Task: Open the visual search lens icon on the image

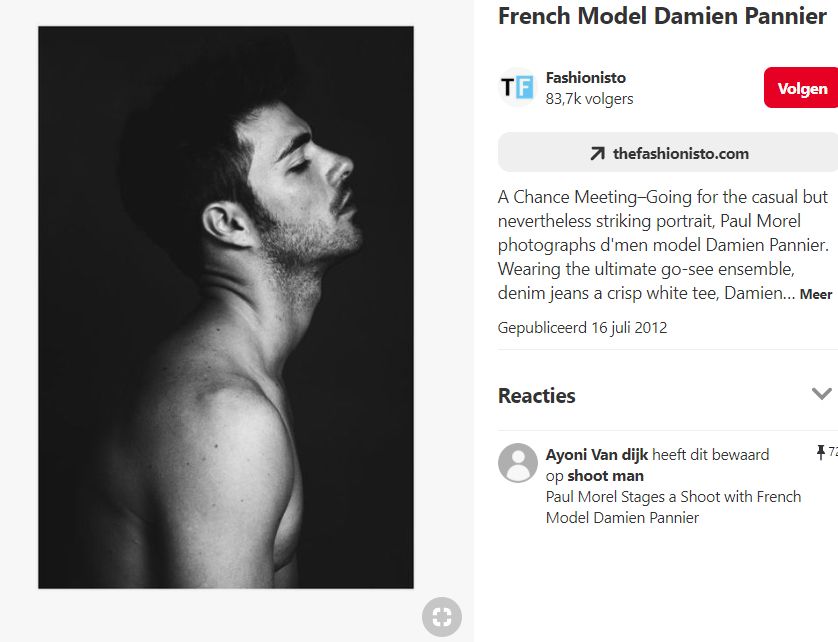Action: pyautogui.click(x=442, y=616)
